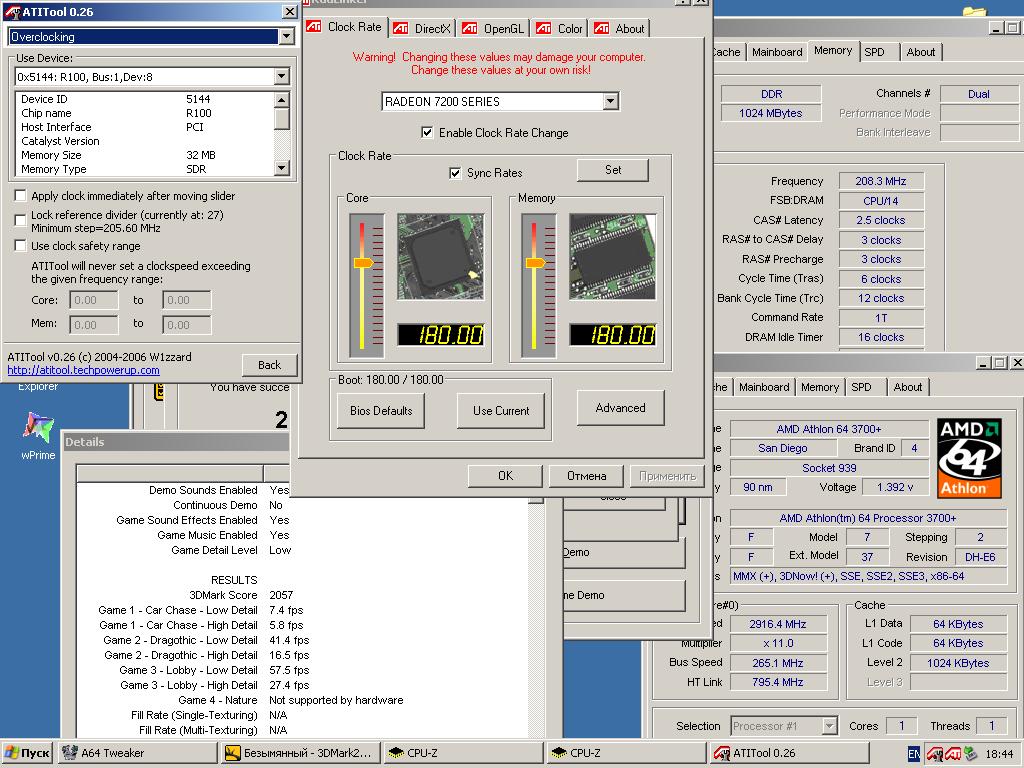Viewport: 1024px width, 768px height.
Task: Click the Frequency 208.3 MHz value
Action: pos(881,181)
